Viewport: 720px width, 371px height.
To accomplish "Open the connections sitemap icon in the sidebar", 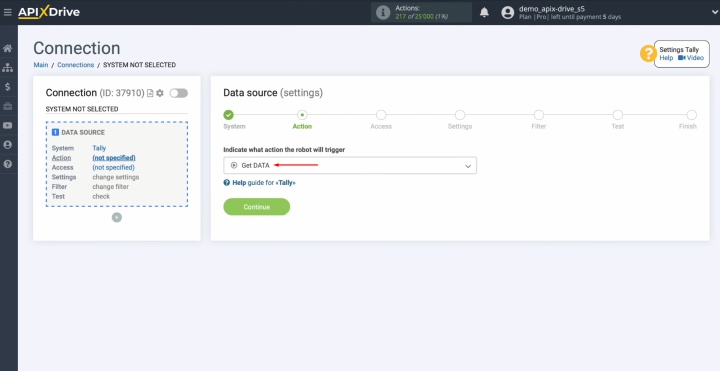I will 7,68.
